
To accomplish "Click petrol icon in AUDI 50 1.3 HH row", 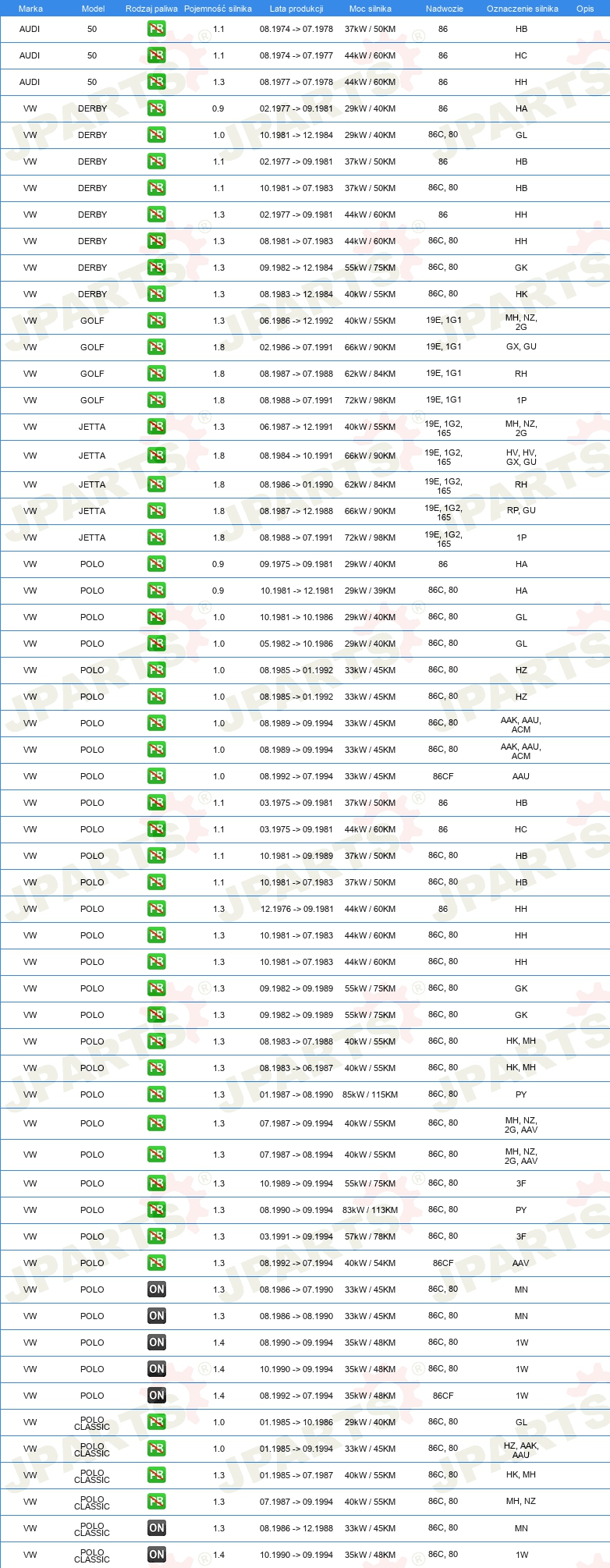I will tap(156, 82).
